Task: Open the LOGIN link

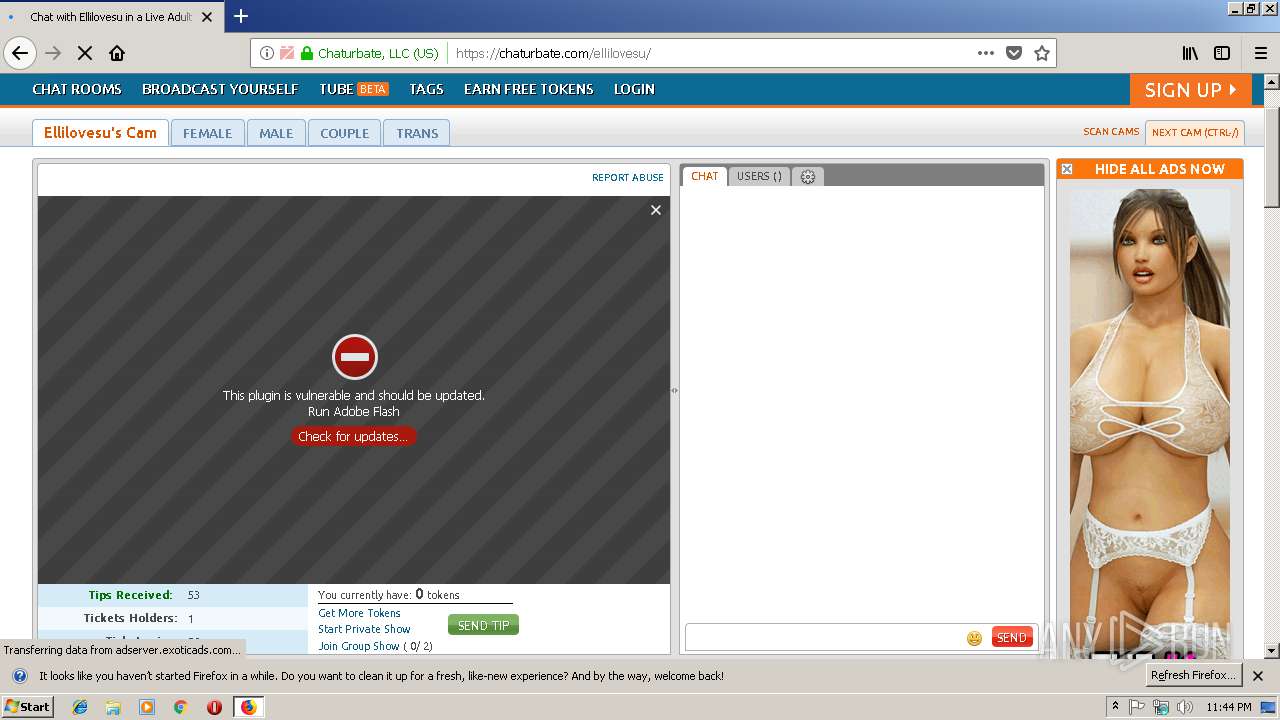Action: point(634,89)
